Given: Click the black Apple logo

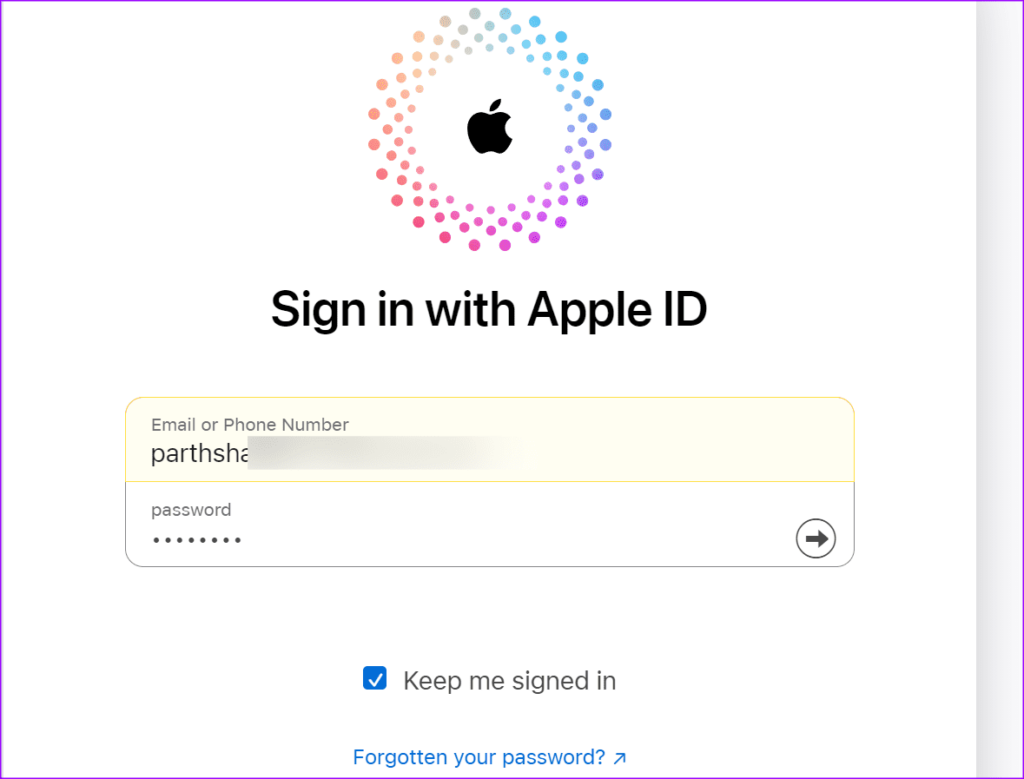Looking at the screenshot, I should coord(490,127).
